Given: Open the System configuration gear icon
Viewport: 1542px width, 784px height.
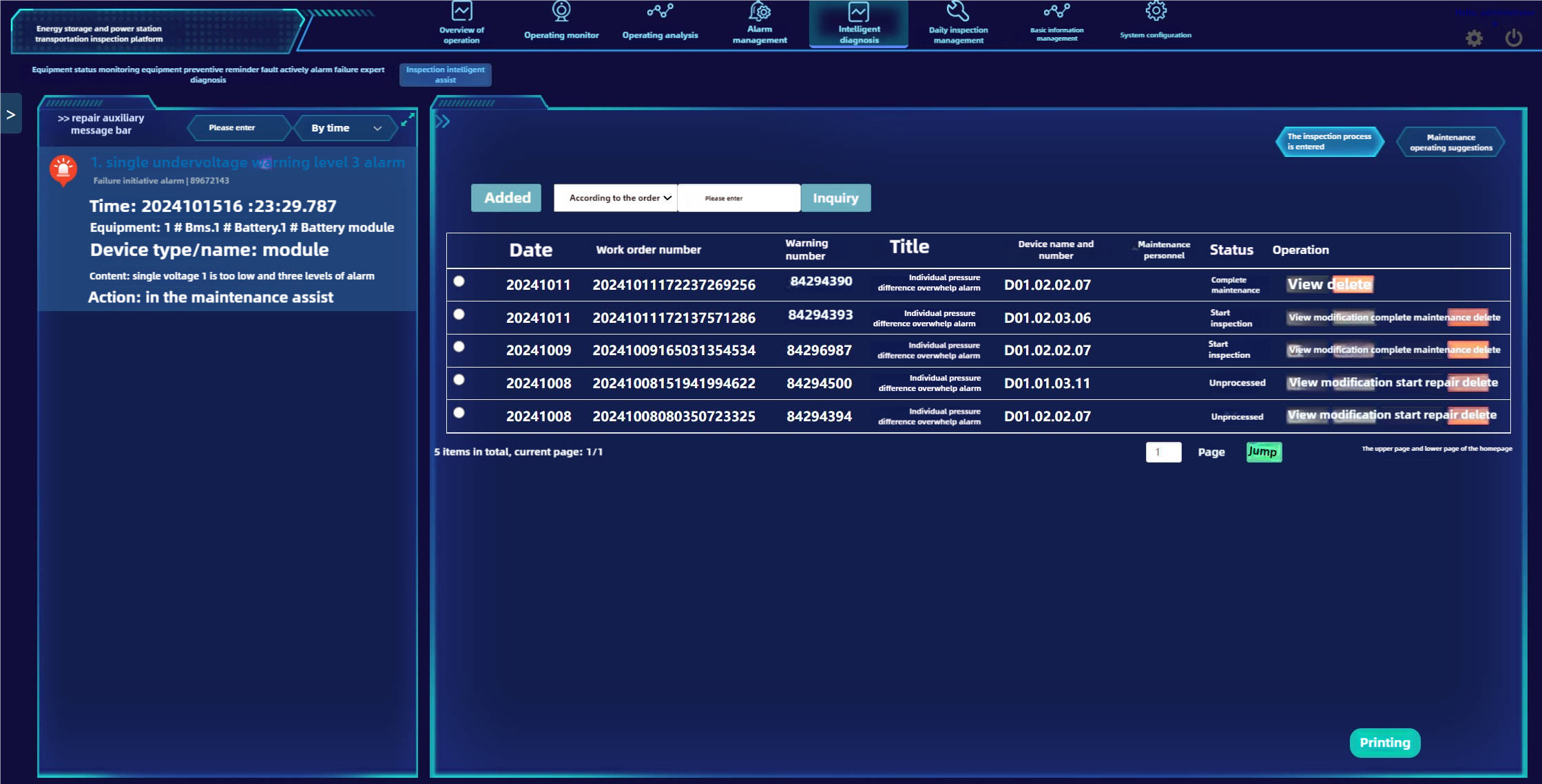Looking at the screenshot, I should 1156,11.
